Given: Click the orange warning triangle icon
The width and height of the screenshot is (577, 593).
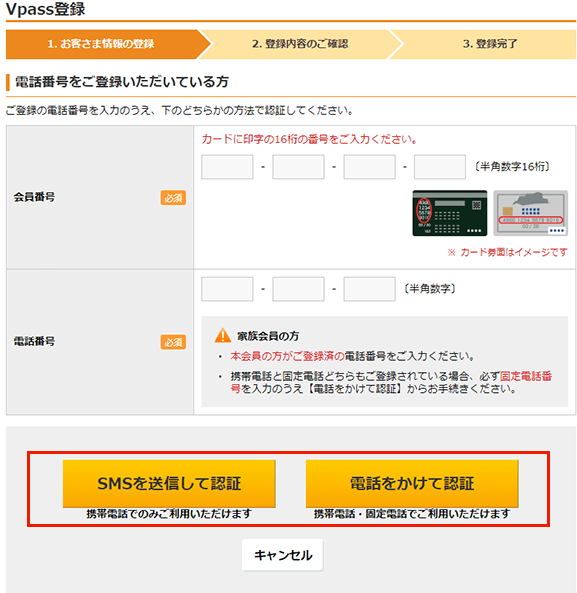Looking at the screenshot, I should pos(223,335).
